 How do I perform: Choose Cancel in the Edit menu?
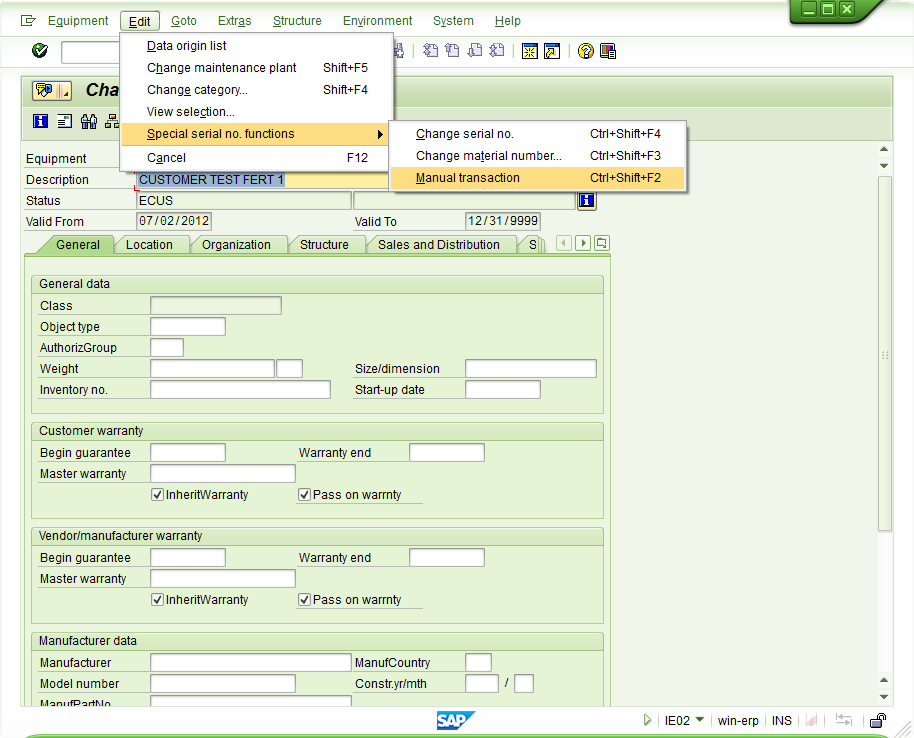click(257, 158)
